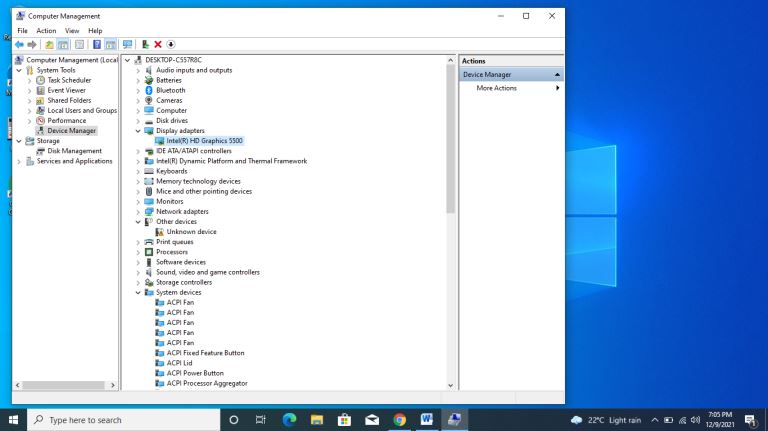Screen dimensions: 768x431
Task: Select the Bluetooth category icon
Action: point(149,90)
